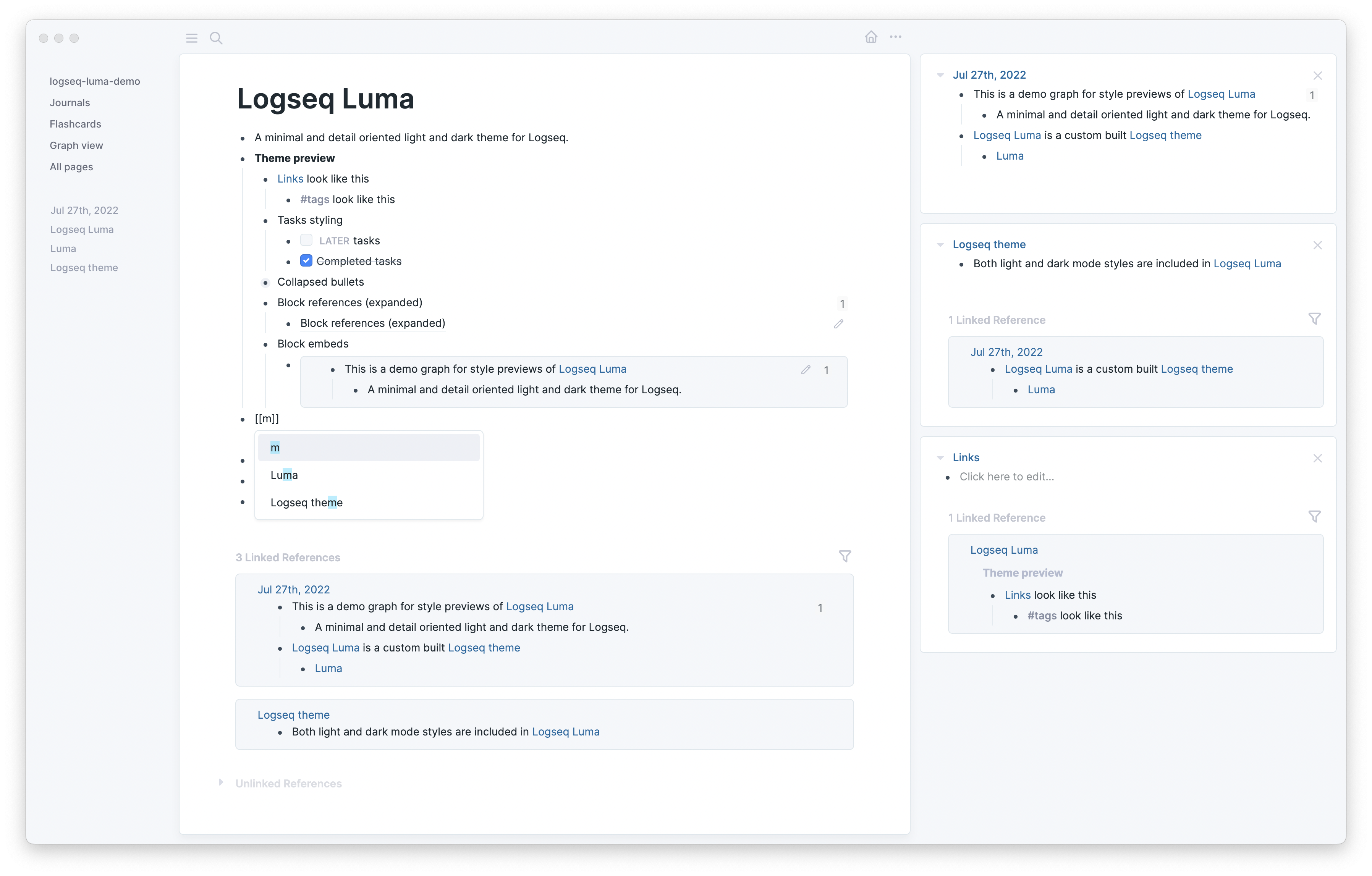Click the Luma link in main linked references
The width and height of the screenshot is (1372, 876).
(328, 668)
